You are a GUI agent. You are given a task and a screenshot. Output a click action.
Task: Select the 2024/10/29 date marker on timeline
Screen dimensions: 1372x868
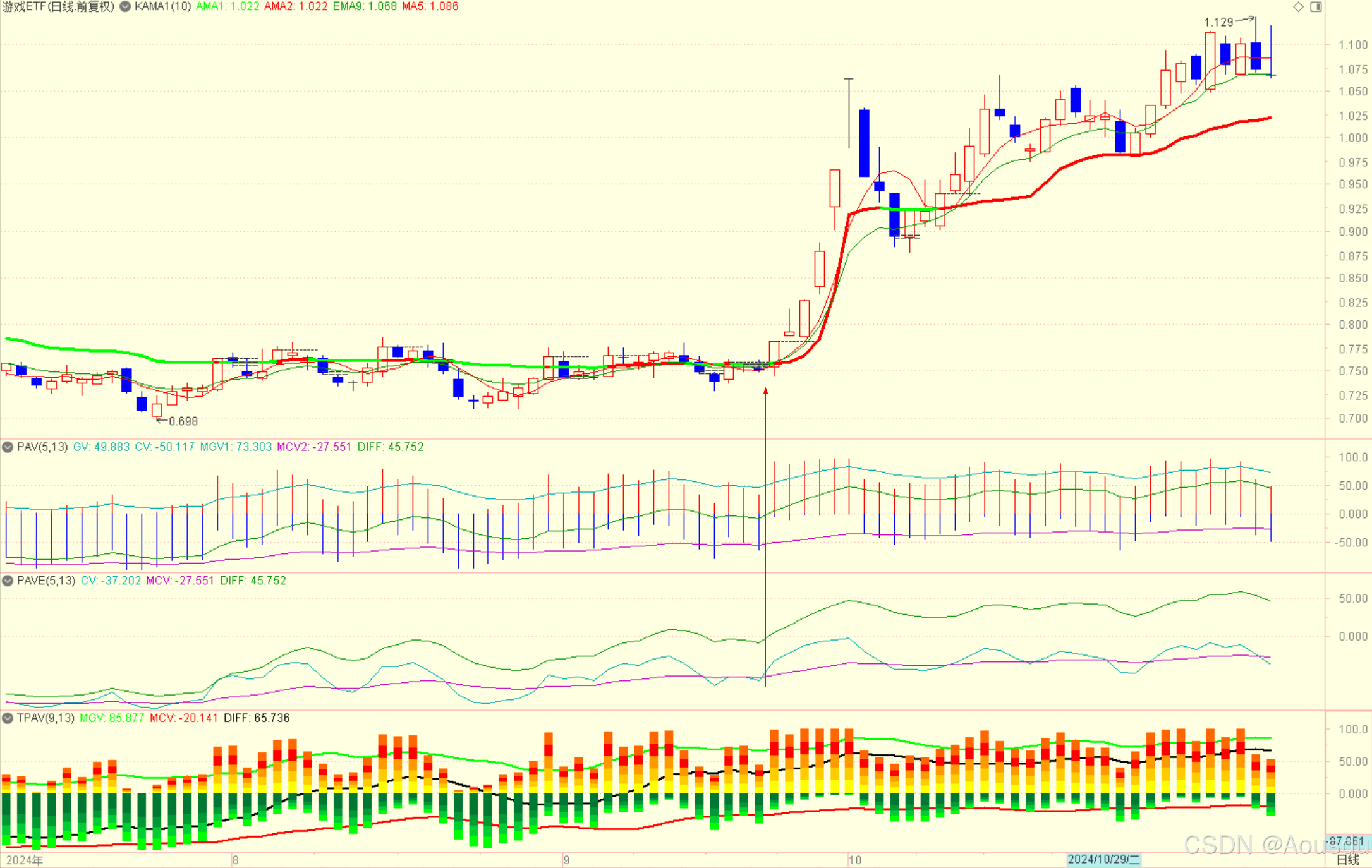[1103, 859]
